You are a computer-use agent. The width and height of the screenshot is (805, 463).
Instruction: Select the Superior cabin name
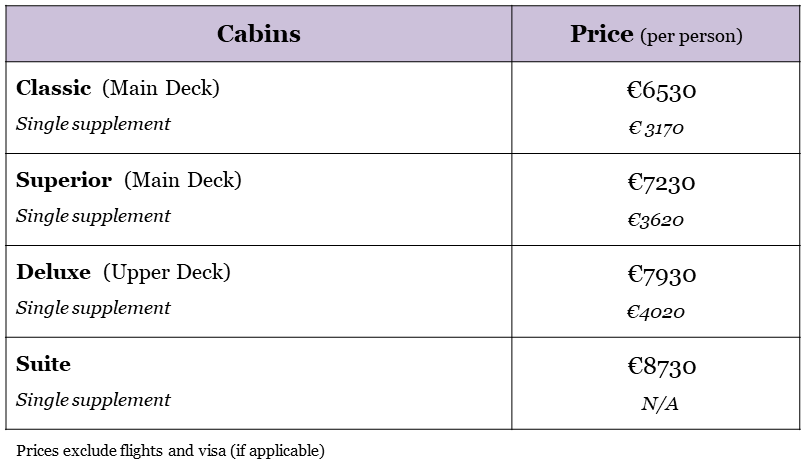tap(65, 180)
